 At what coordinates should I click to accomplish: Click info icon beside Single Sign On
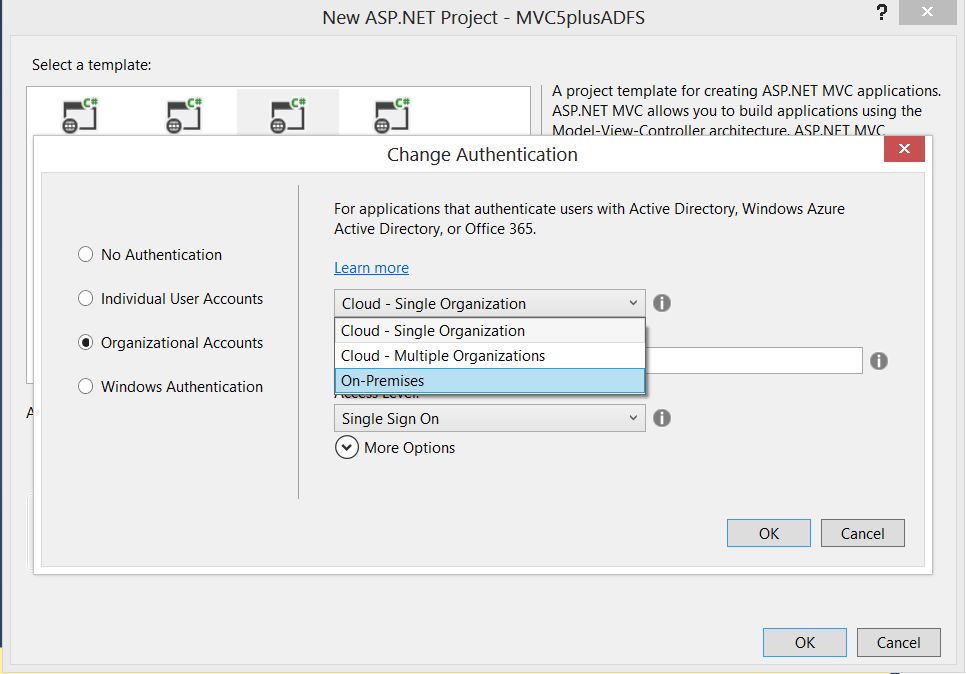click(662, 418)
